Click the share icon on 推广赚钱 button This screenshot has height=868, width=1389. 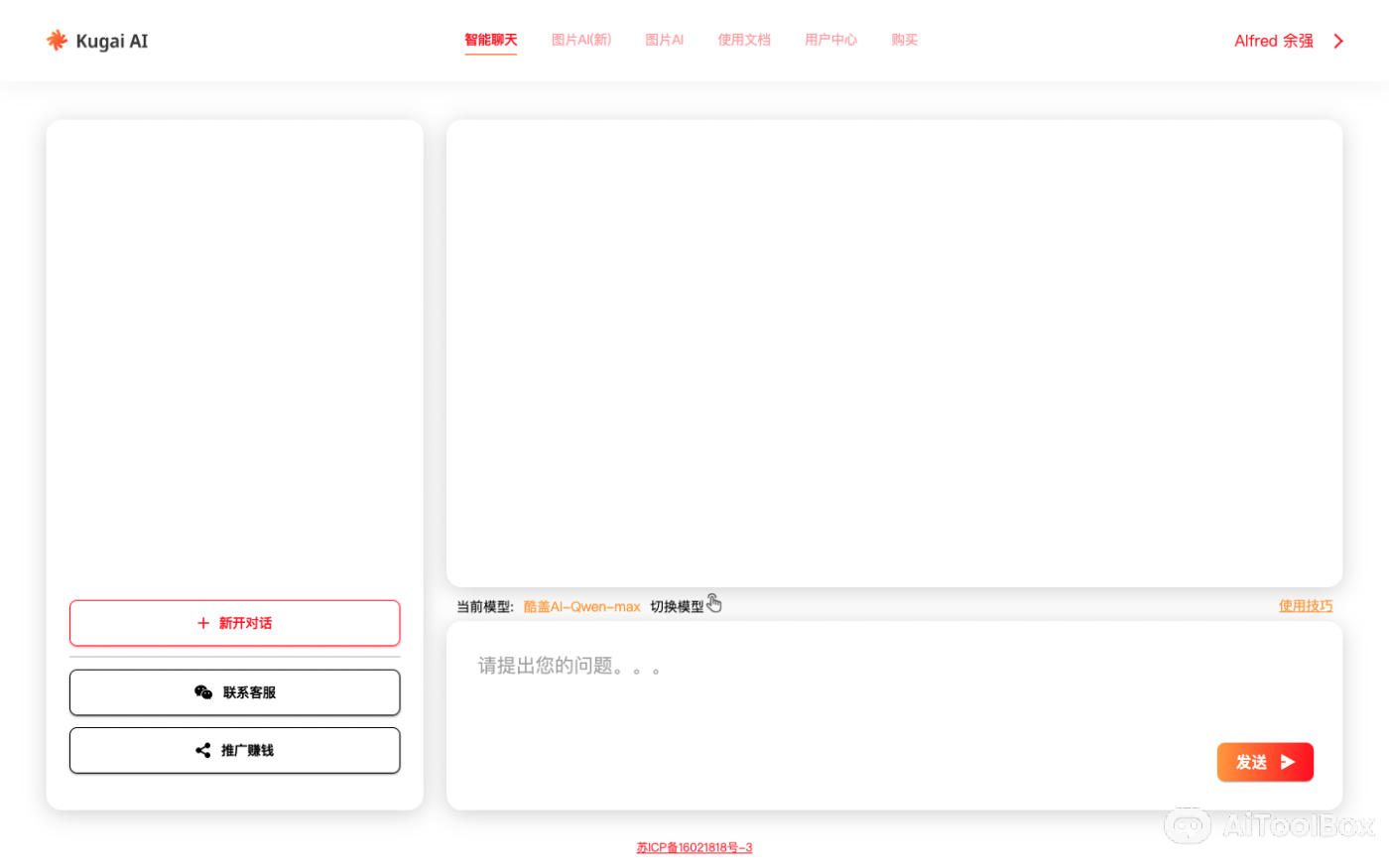(x=203, y=750)
